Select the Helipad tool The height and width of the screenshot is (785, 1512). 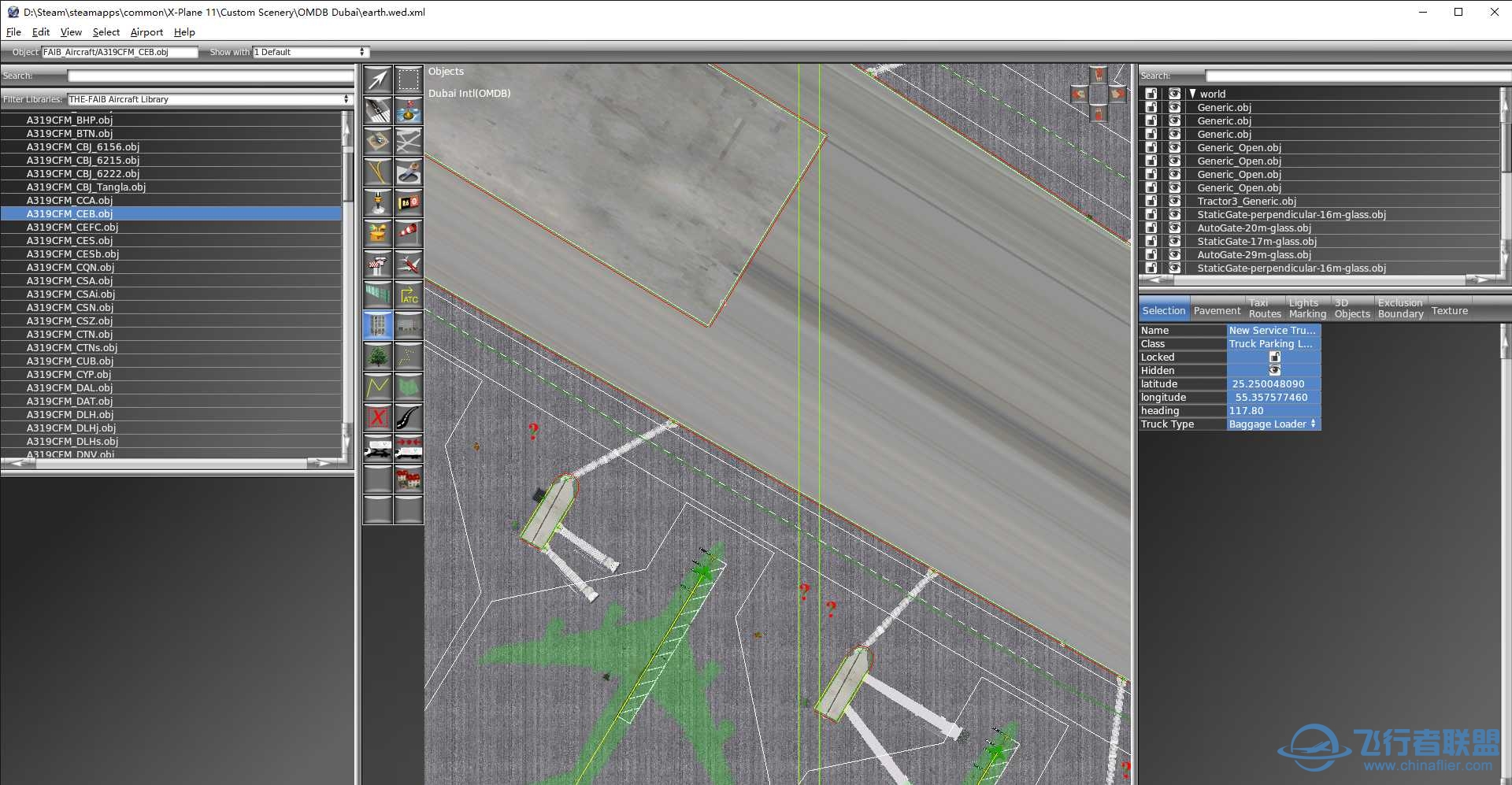coord(378,141)
